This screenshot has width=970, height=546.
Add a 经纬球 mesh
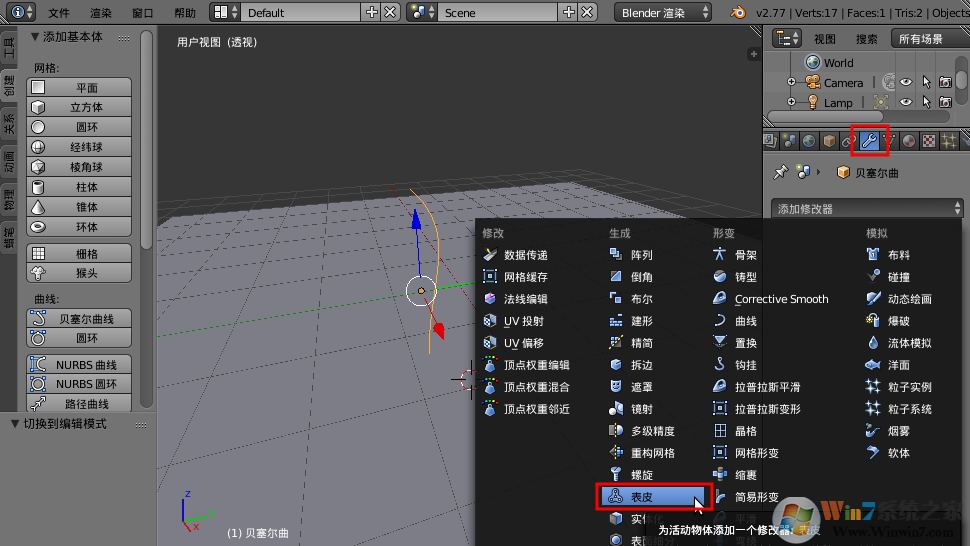pos(79,147)
